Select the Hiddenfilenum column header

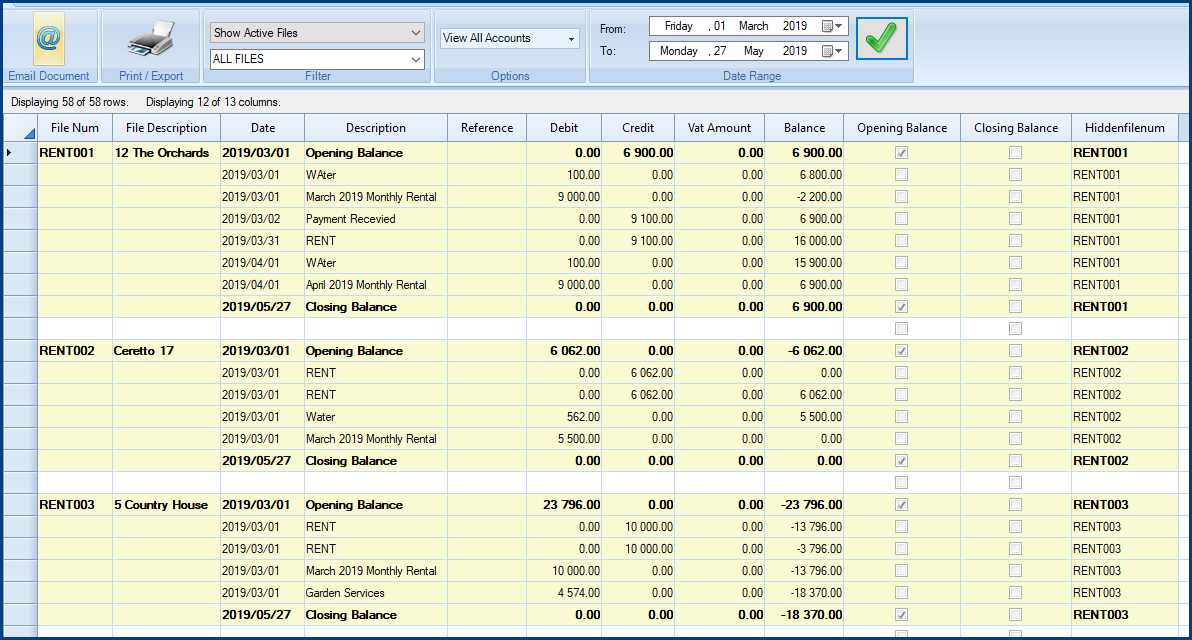[x=1125, y=128]
